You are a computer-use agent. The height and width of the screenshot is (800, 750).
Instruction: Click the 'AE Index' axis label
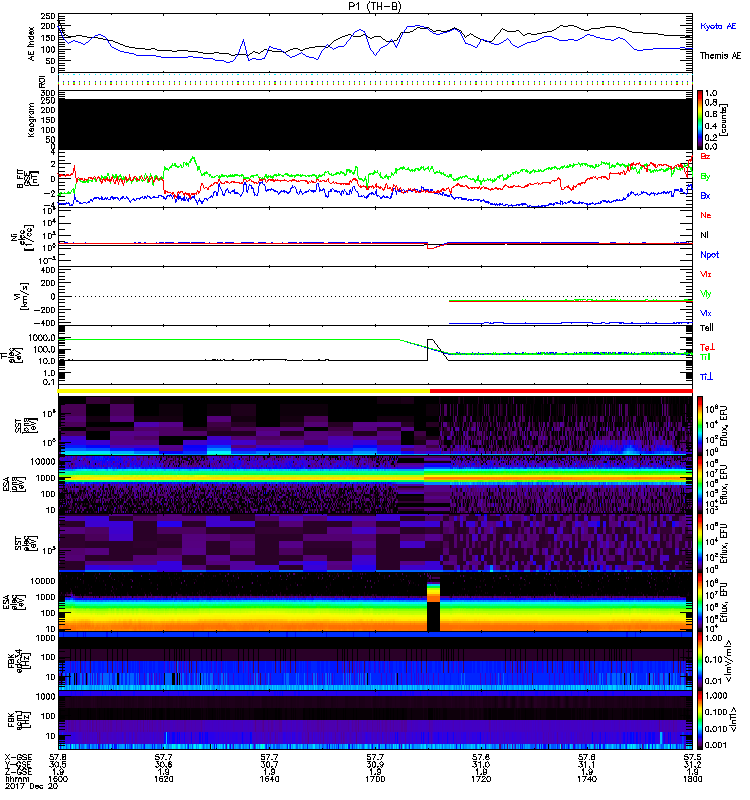click(x=32, y=44)
